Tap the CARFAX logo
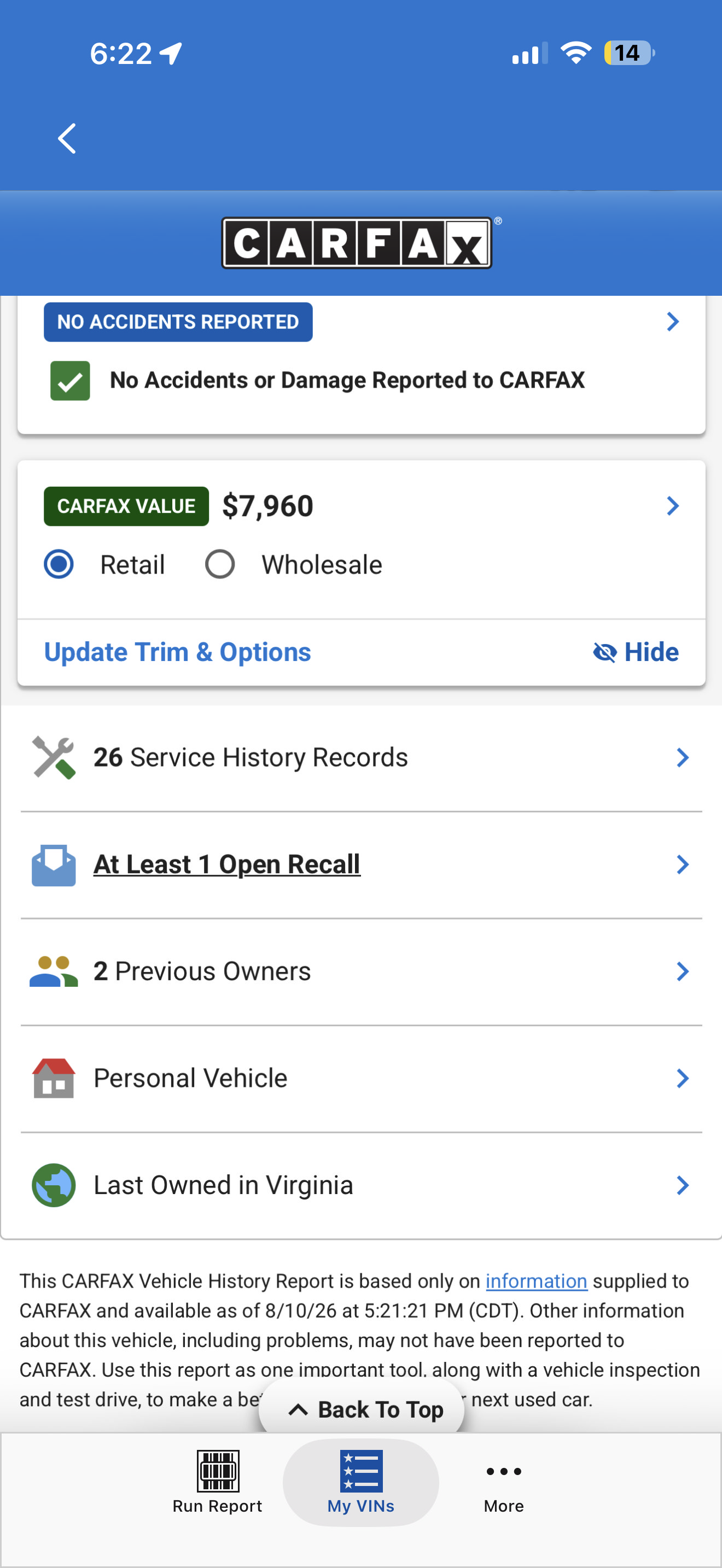This screenshot has height=1568, width=722. [357, 243]
